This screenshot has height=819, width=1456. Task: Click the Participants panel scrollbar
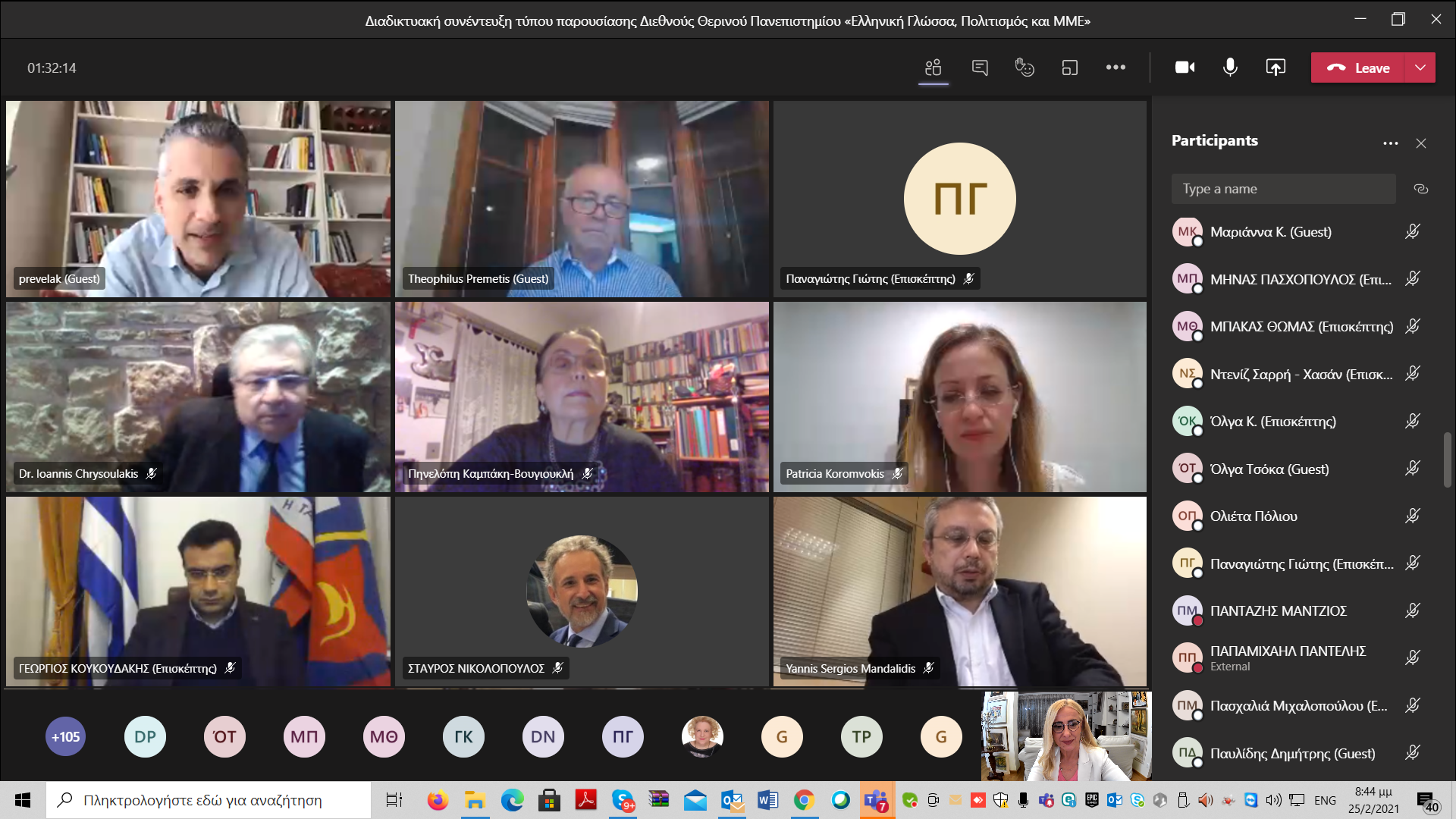point(1447,460)
